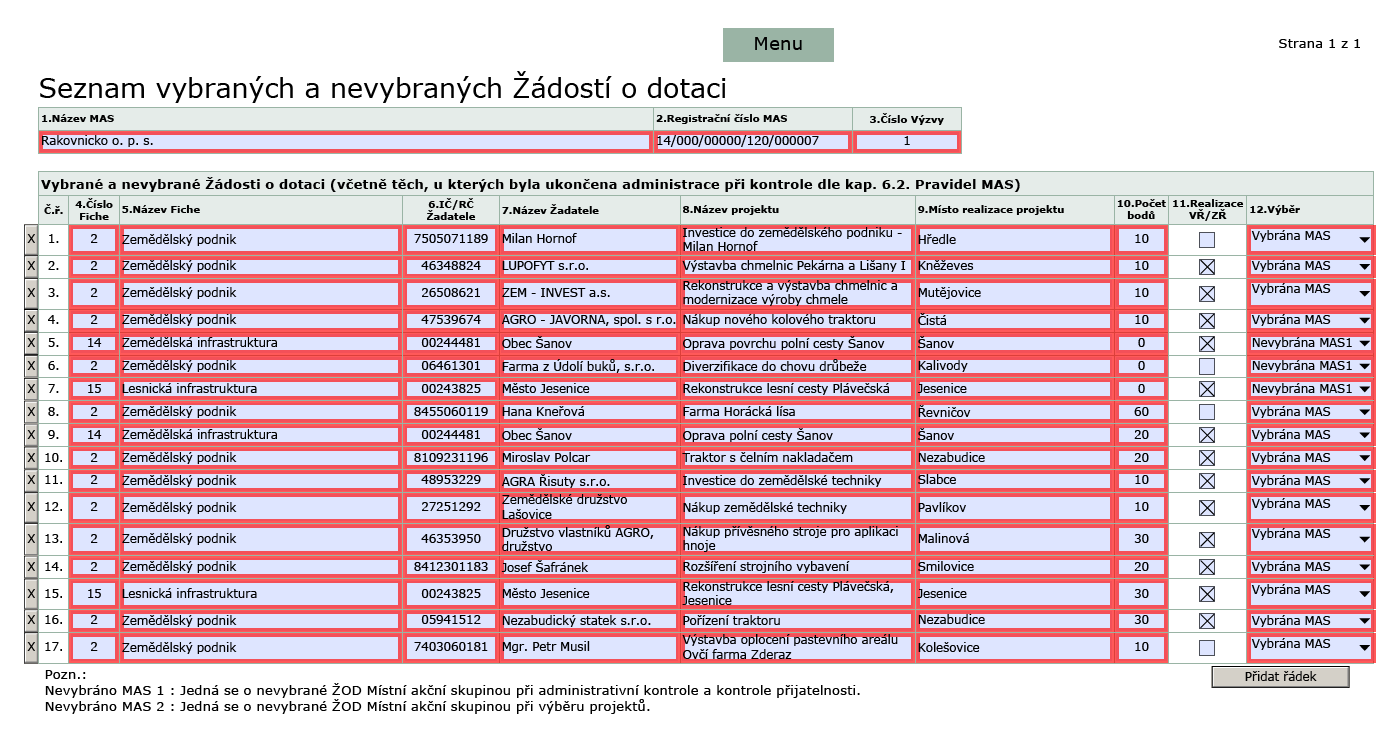Click the Počet bodů field in row 8
The width and height of the screenshot is (1393, 747).
(1141, 412)
